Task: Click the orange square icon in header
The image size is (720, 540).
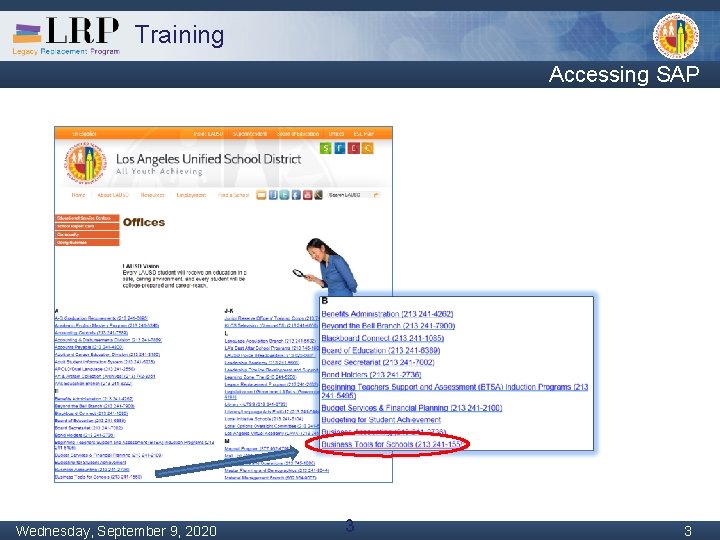Action: 367,148
